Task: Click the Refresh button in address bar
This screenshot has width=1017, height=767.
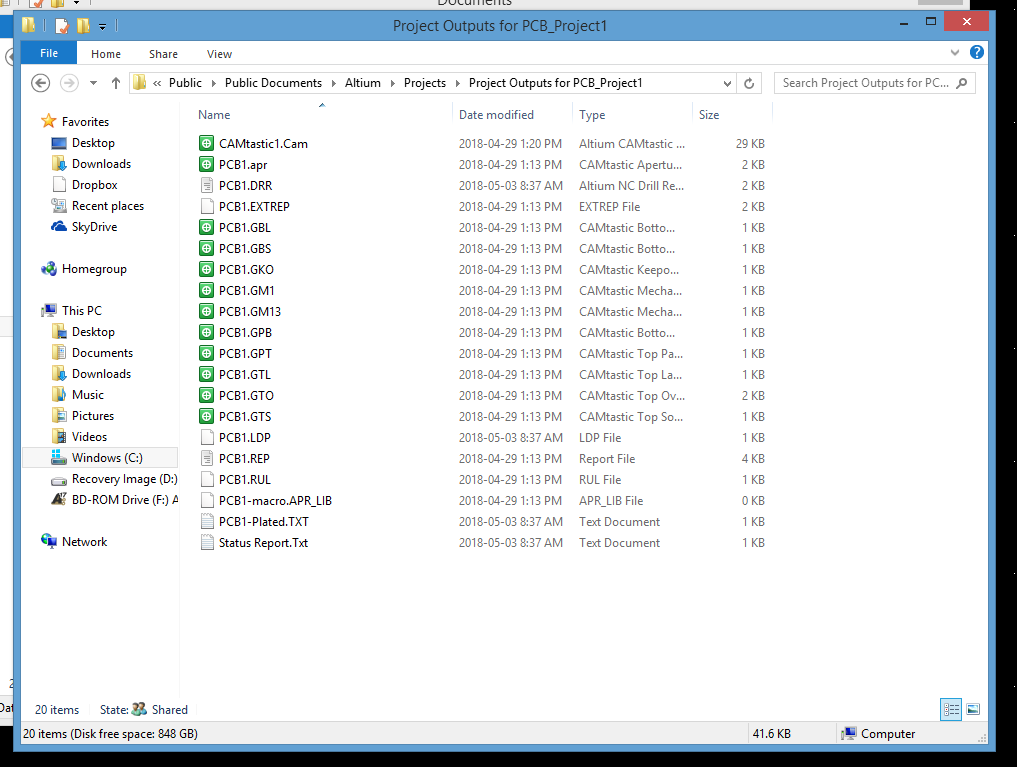Action: (x=749, y=83)
